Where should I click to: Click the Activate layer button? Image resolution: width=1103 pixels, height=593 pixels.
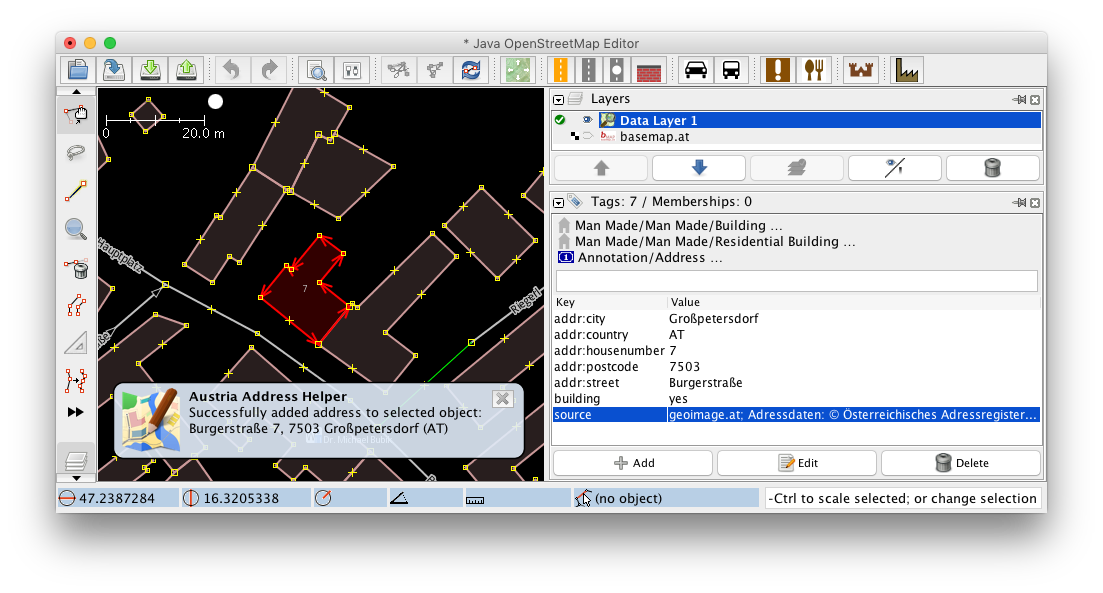797,168
